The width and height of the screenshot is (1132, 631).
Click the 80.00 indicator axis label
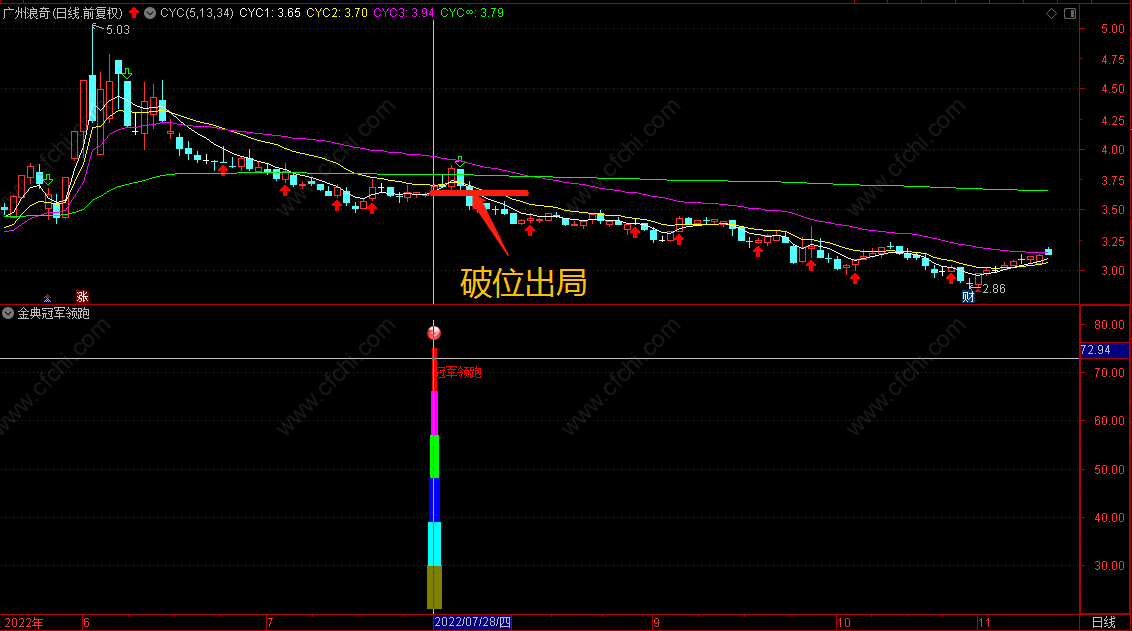(1110, 325)
